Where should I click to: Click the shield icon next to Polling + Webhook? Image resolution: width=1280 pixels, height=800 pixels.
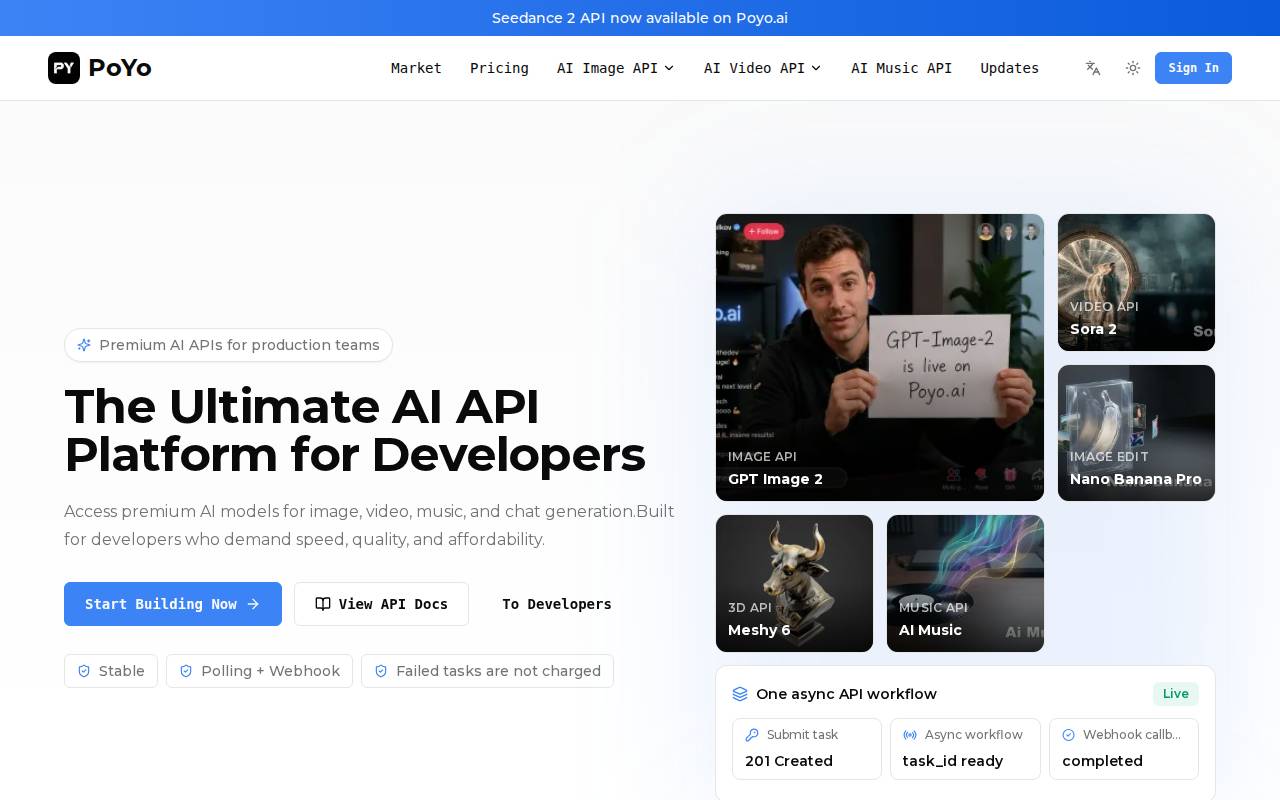(x=186, y=671)
